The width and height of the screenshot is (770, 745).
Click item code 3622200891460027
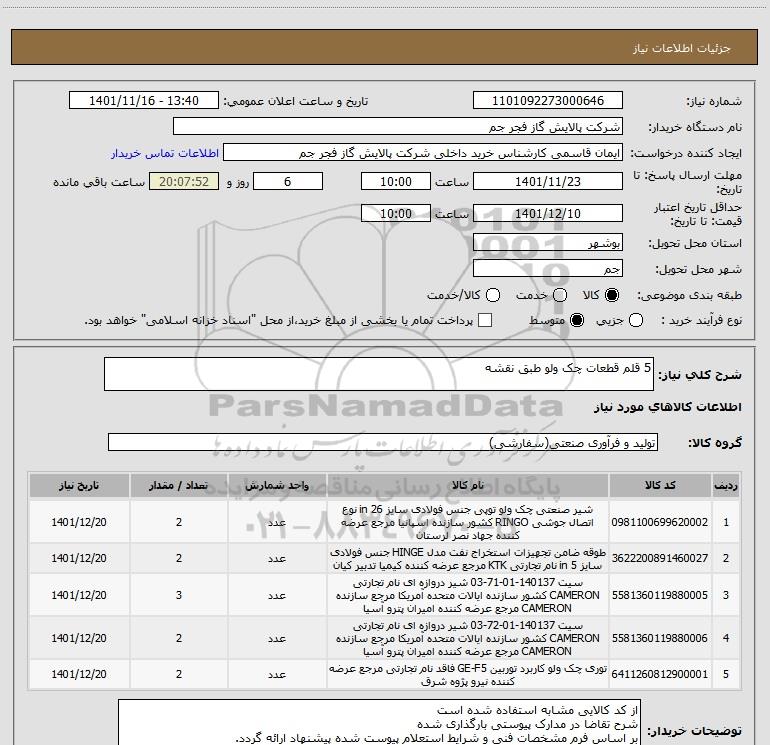click(x=660, y=558)
